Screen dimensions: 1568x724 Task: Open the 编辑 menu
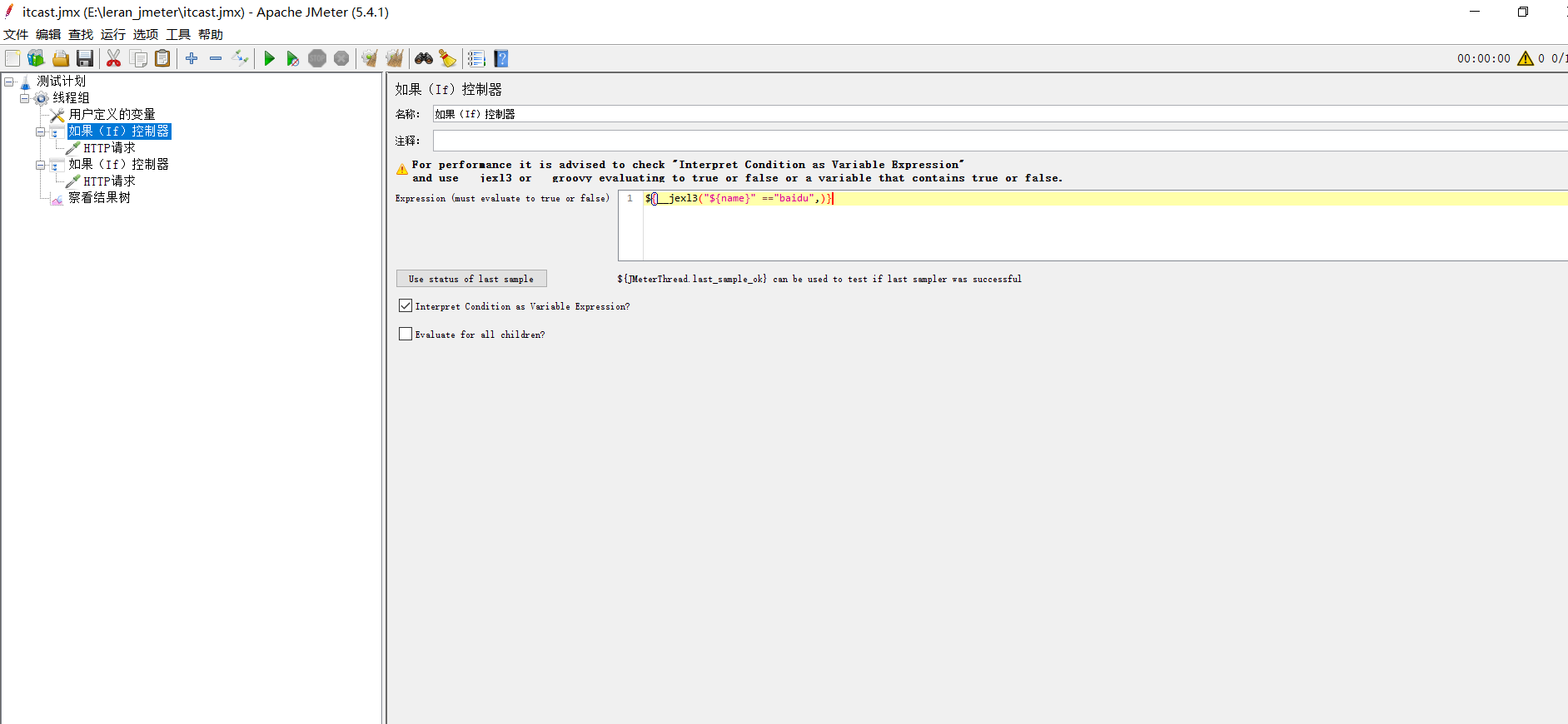(x=48, y=34)
